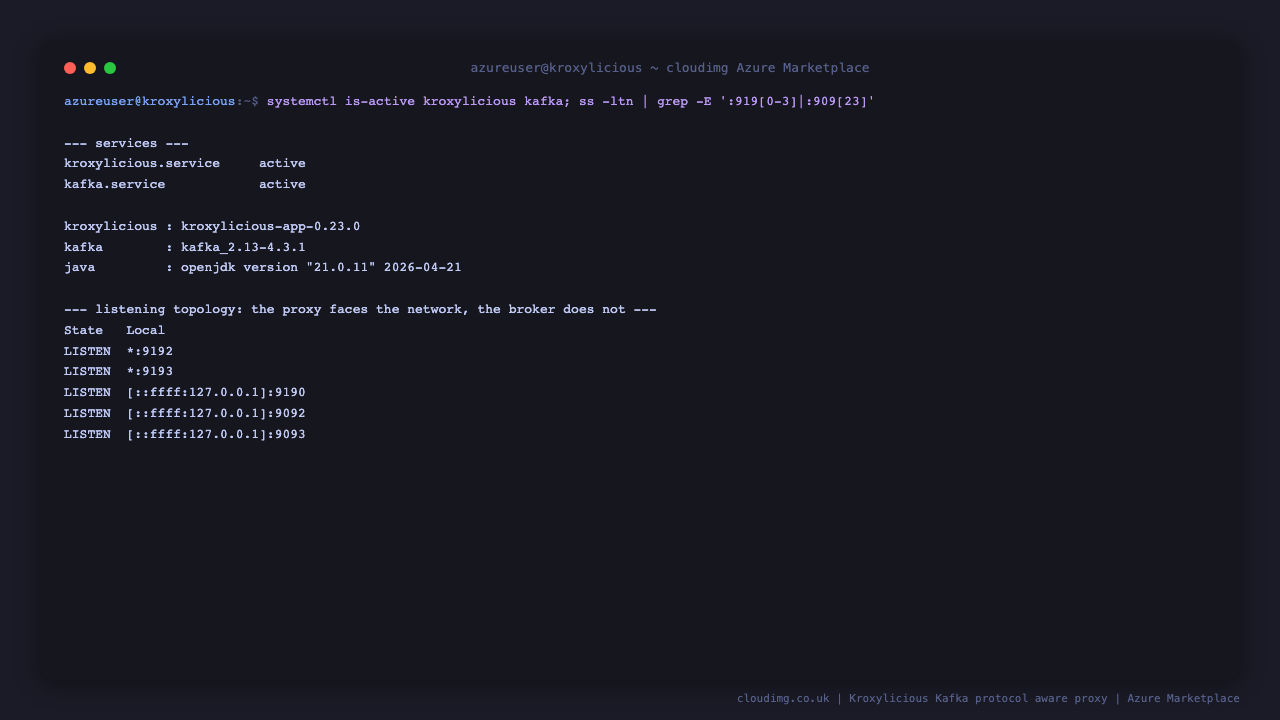Click the prompt azureuser@kroxylicious
This screenshot has width=1280, height=720.
click(x=150, y=101)
